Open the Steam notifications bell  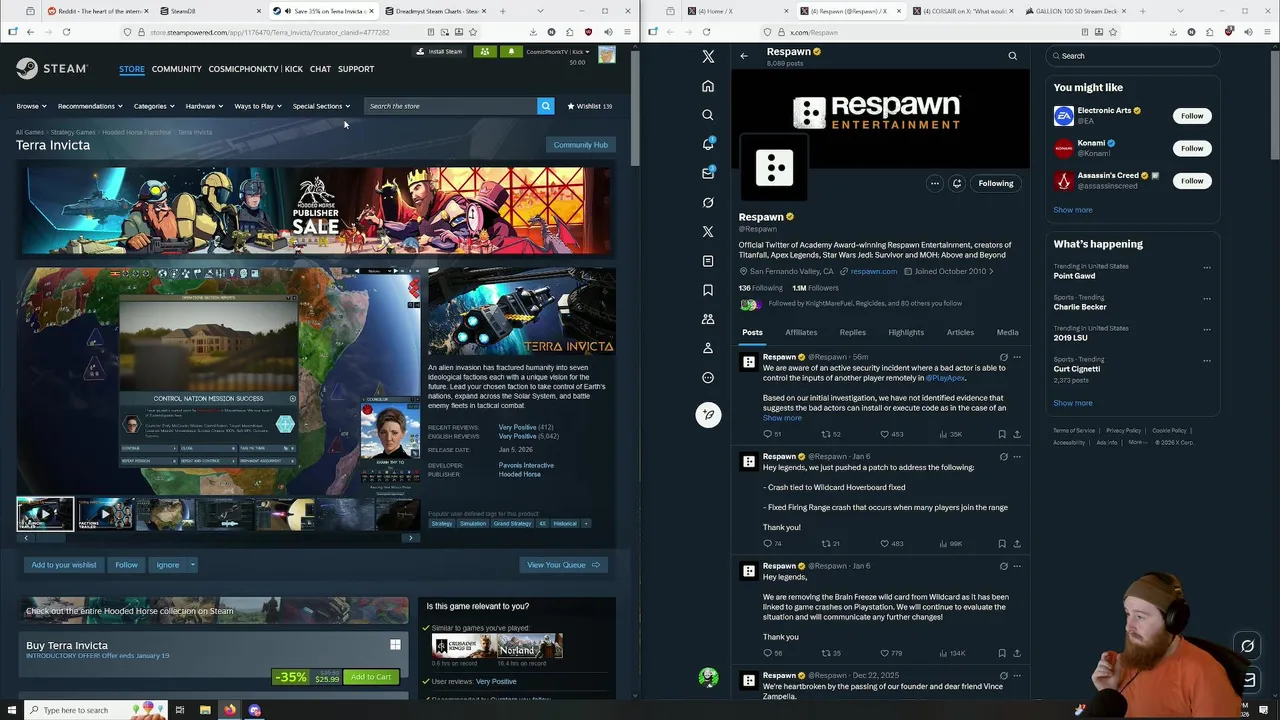(x=511, y=52)
